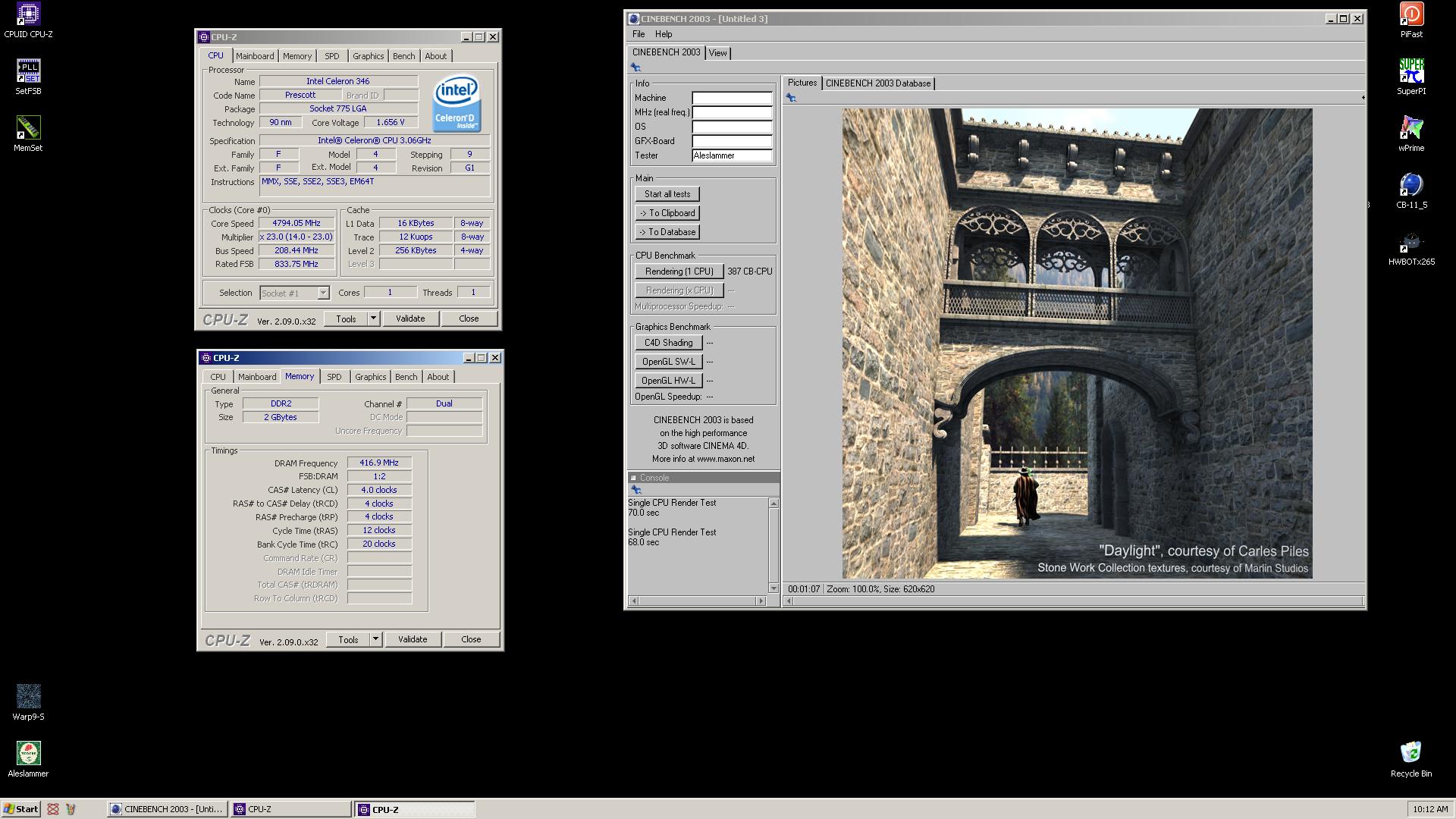
Task: Click the GFX-Board input field
Action: (732, 141)
